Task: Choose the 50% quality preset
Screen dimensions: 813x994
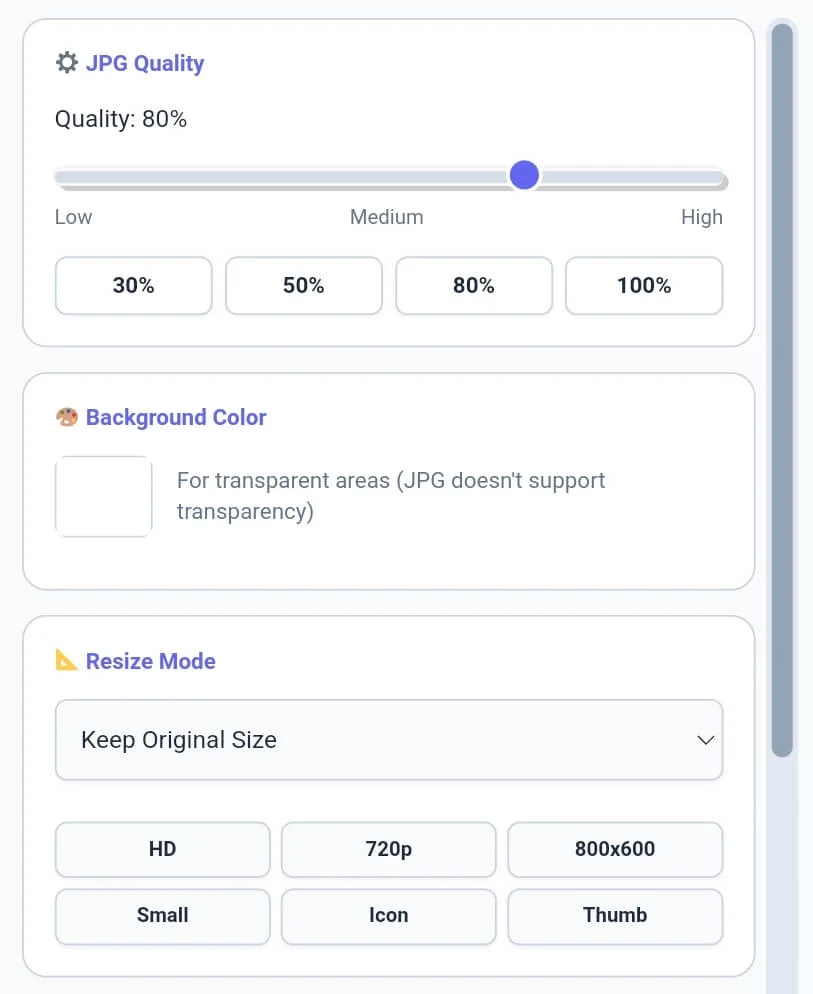Action: click(303, 286)
